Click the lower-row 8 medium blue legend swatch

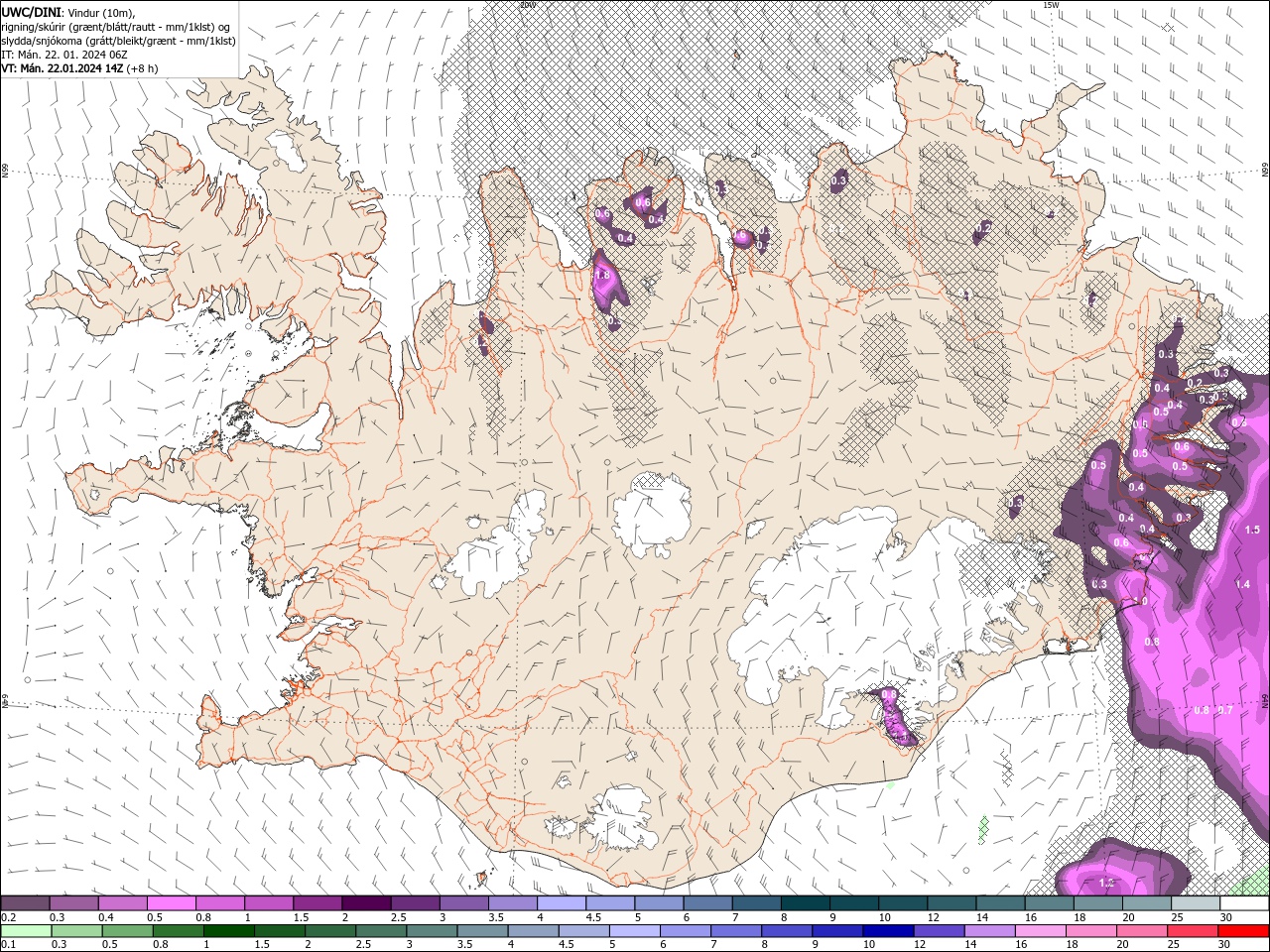787,931
